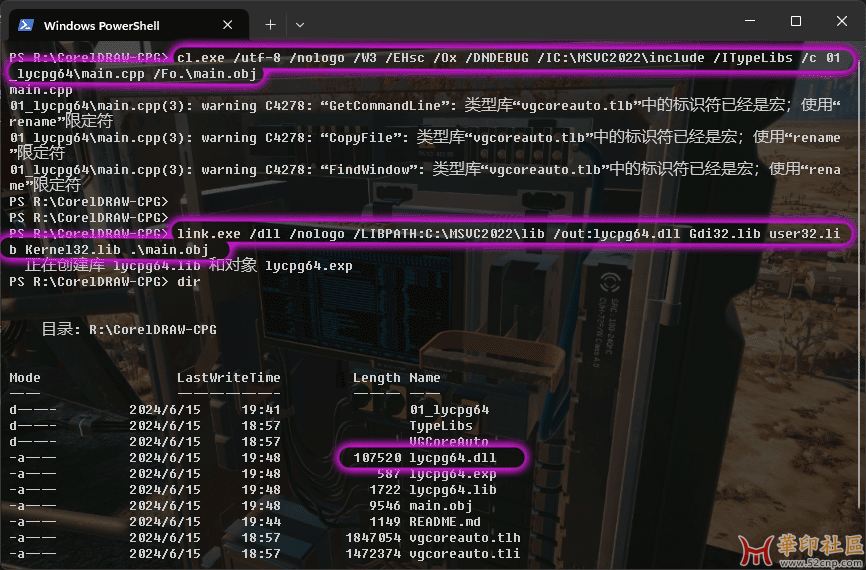Open the new tab profile dropdown
The height and width of the screenshot is (570, 866).
pyautogui.click(x=299, y=25)
